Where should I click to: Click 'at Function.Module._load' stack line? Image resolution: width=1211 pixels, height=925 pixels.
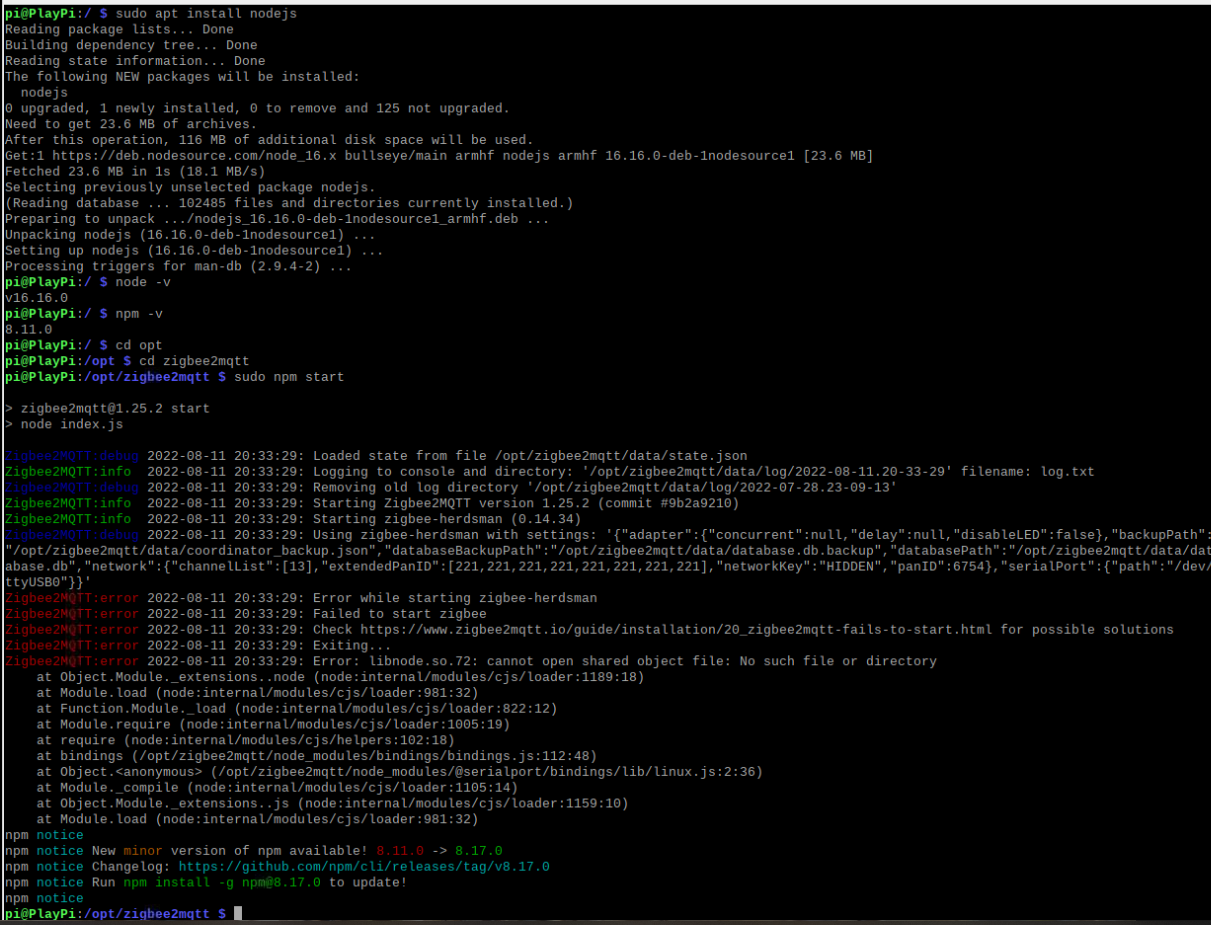[x=296, y=709]
